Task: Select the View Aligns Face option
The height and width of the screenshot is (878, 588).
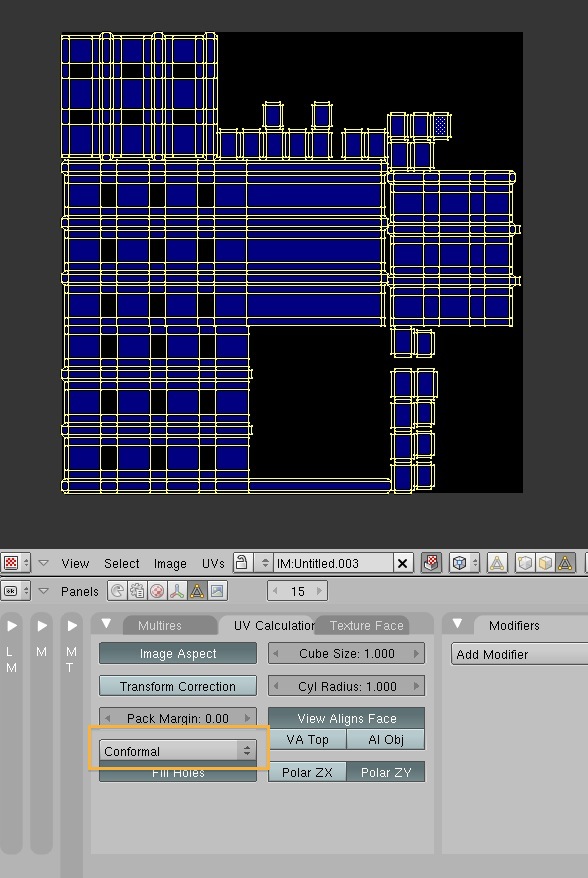Action: [x=347, y=718]
